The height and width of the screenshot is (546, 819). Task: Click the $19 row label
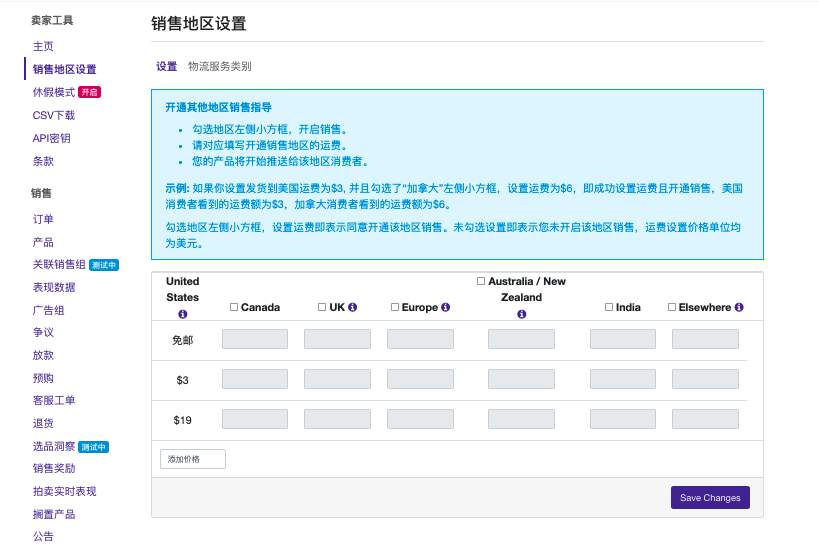tap(182, 420)
